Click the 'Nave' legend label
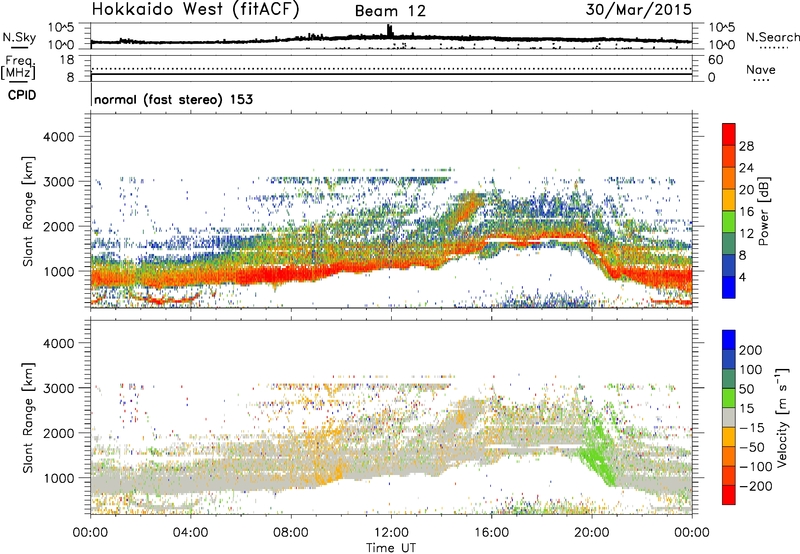Screen dimensions: 800x554 coord(761,69)
